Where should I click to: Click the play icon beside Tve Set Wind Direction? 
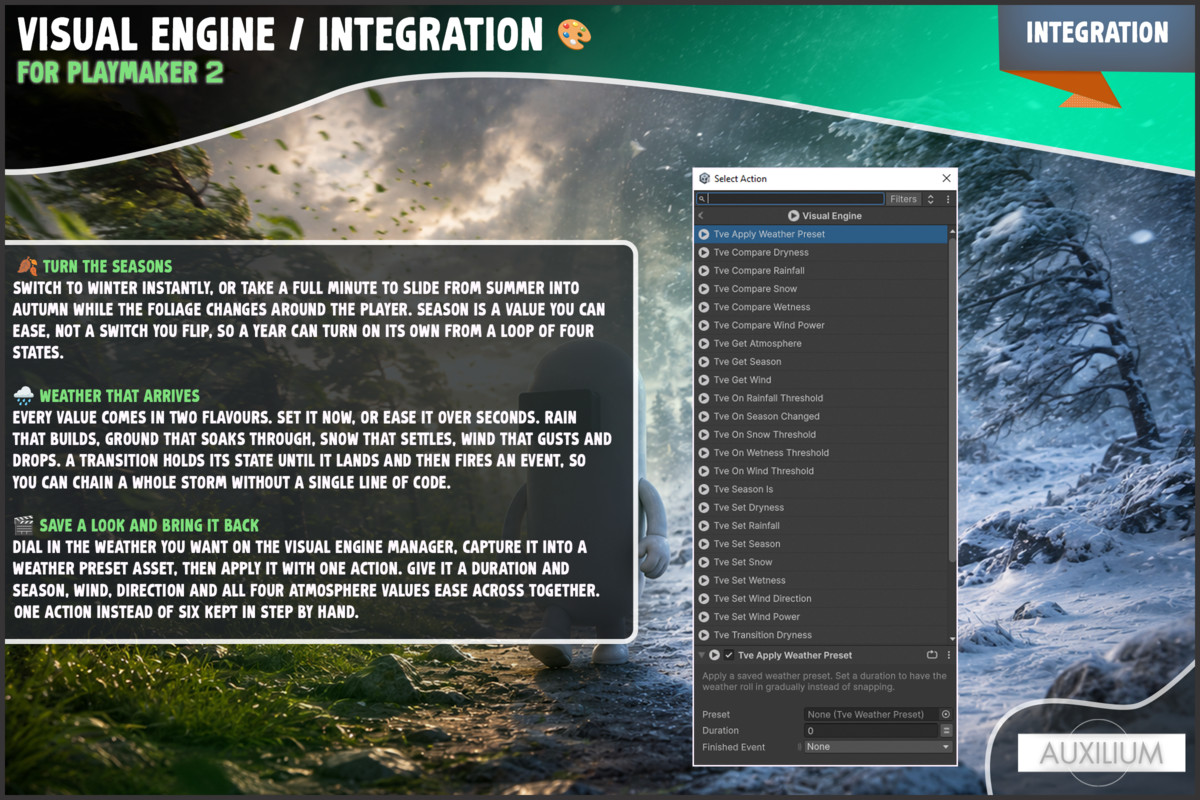[x=704, y=598]
